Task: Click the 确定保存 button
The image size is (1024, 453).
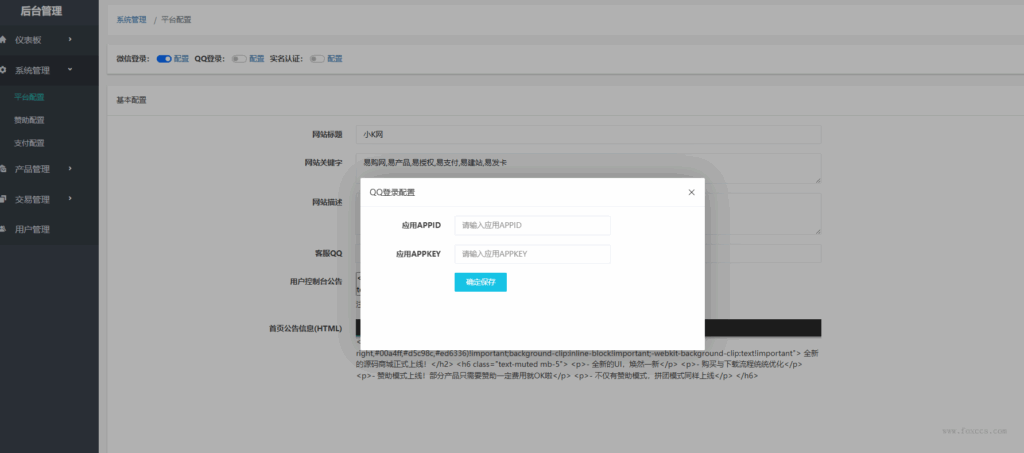Action: [481, 282]
